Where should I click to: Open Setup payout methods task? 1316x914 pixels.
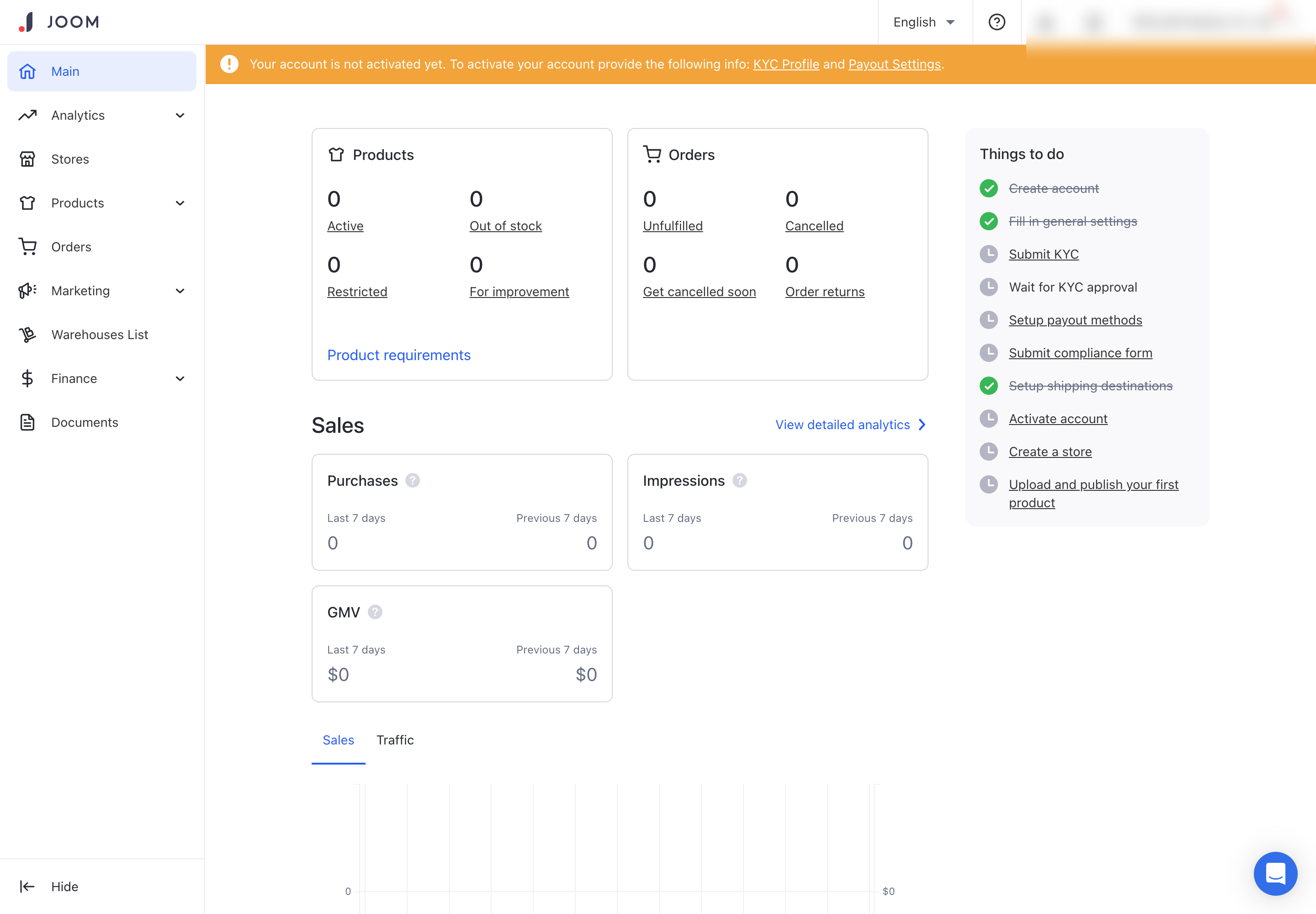1075,320
